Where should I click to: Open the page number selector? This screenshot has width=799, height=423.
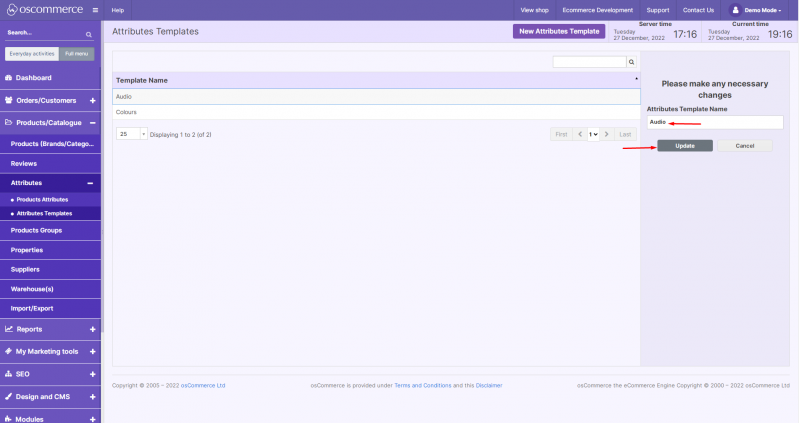593,134
